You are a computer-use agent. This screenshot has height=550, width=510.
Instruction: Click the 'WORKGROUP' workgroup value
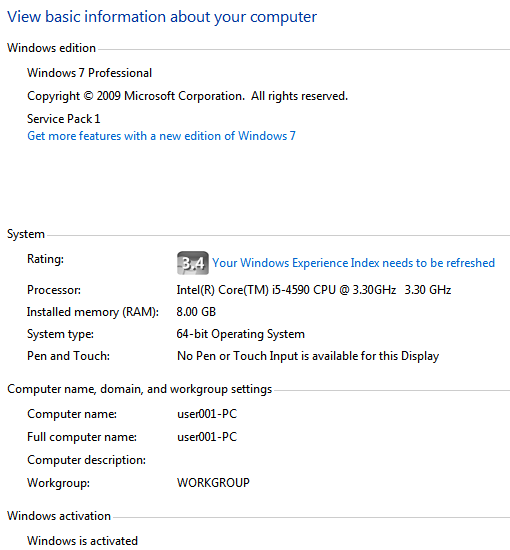pos(213,483)
